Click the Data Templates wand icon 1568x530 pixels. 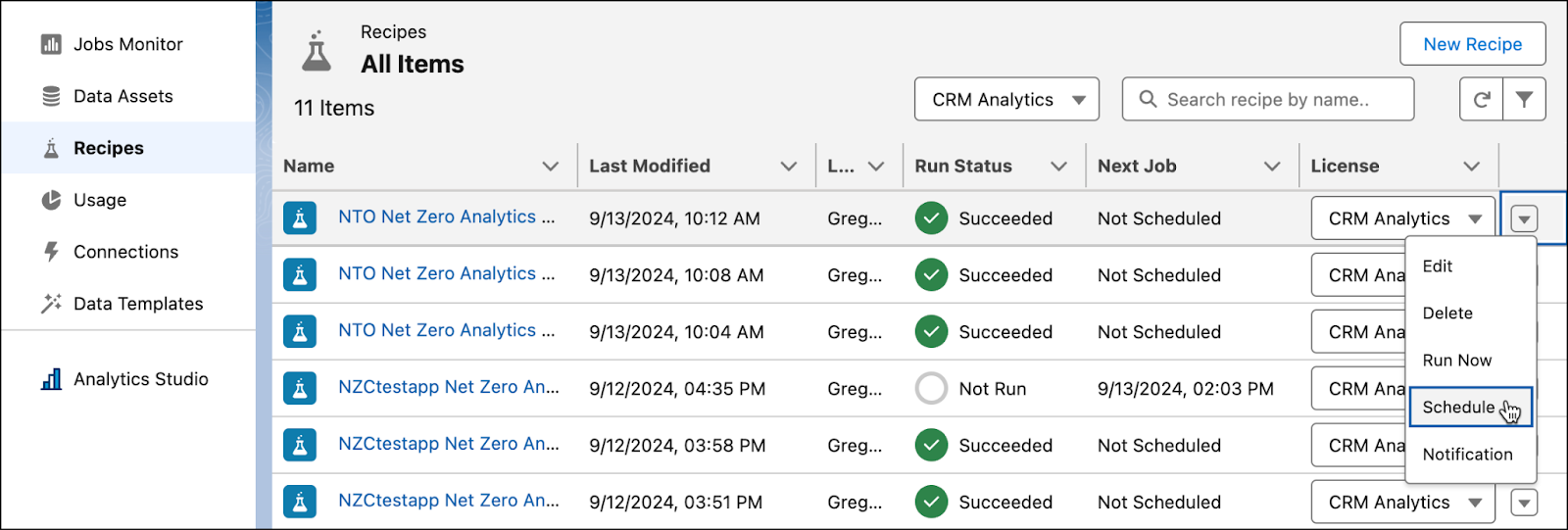(51, 304)
